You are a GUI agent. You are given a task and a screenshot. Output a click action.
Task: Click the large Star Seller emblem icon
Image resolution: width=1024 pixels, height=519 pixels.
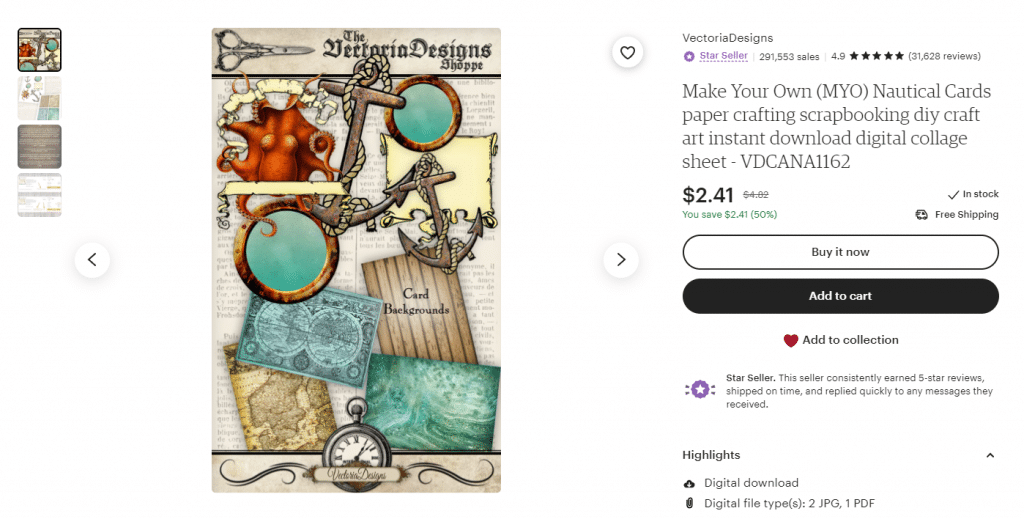(700, 390)
